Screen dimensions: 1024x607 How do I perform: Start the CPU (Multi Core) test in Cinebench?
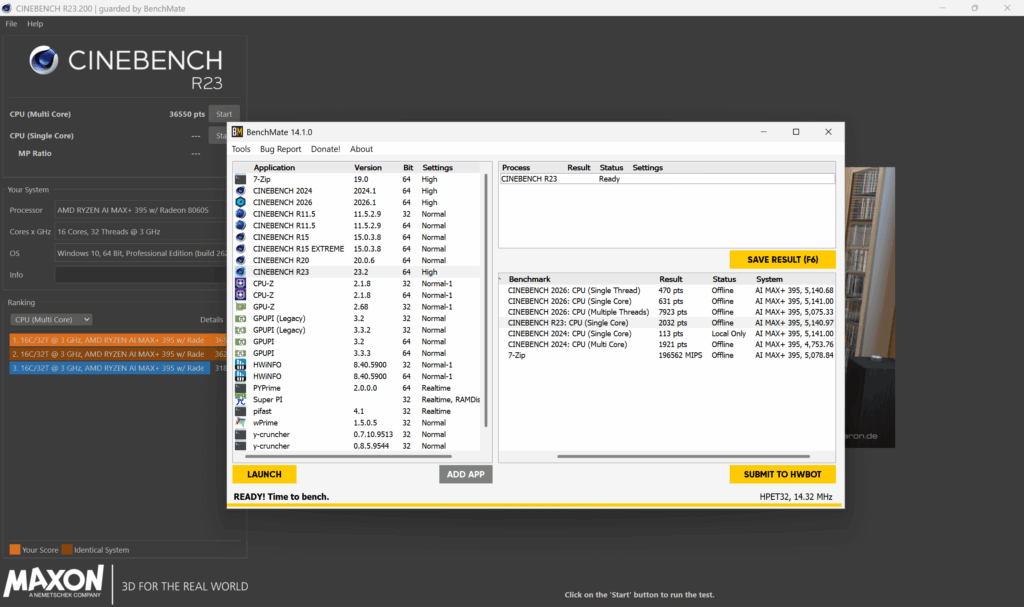pos(224,114)
